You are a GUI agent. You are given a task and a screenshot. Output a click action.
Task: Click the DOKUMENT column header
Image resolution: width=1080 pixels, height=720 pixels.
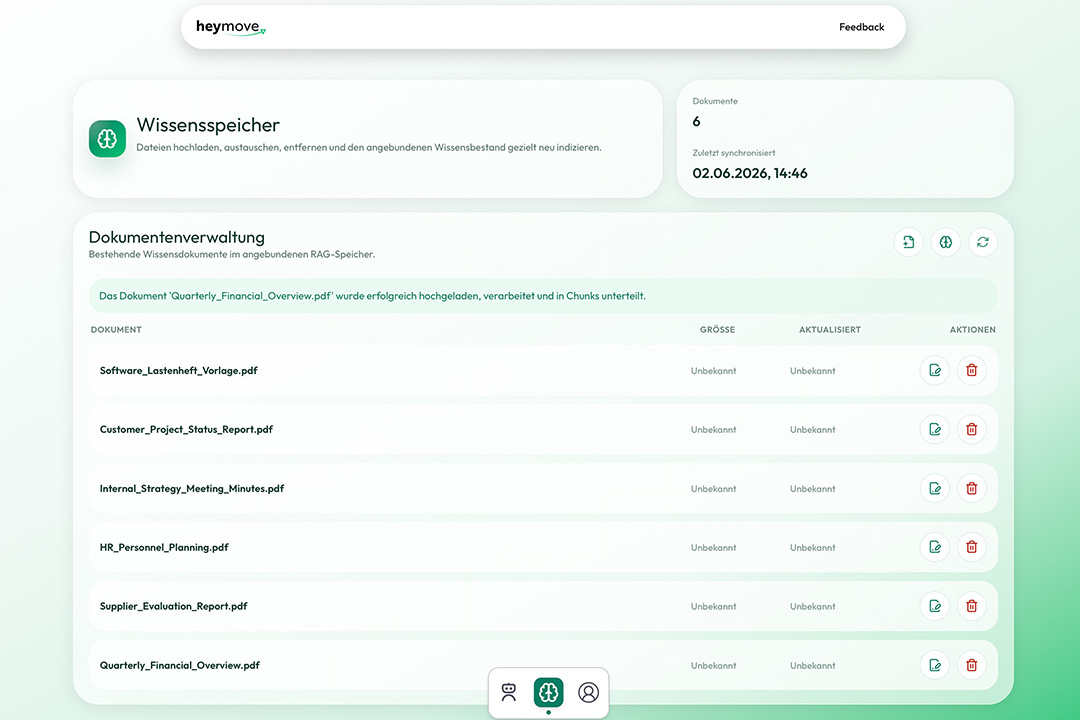coord(116,329)
